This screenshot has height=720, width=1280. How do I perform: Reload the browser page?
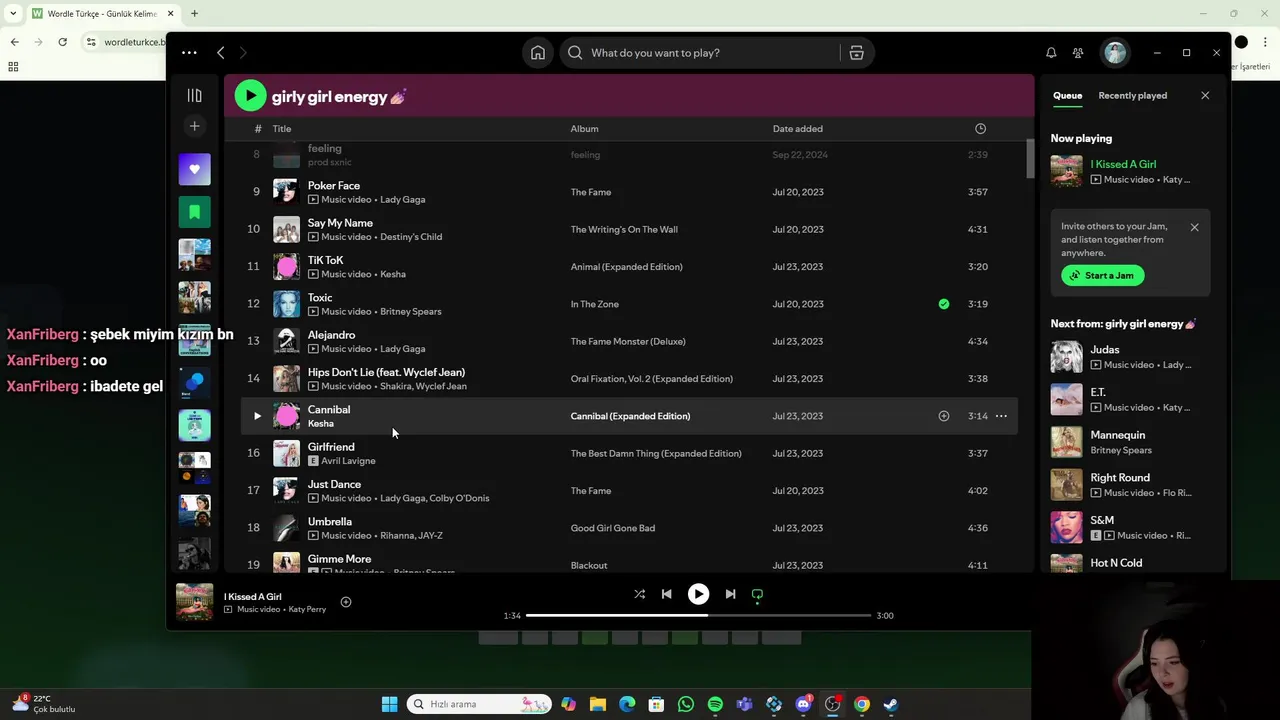(62, 42)
